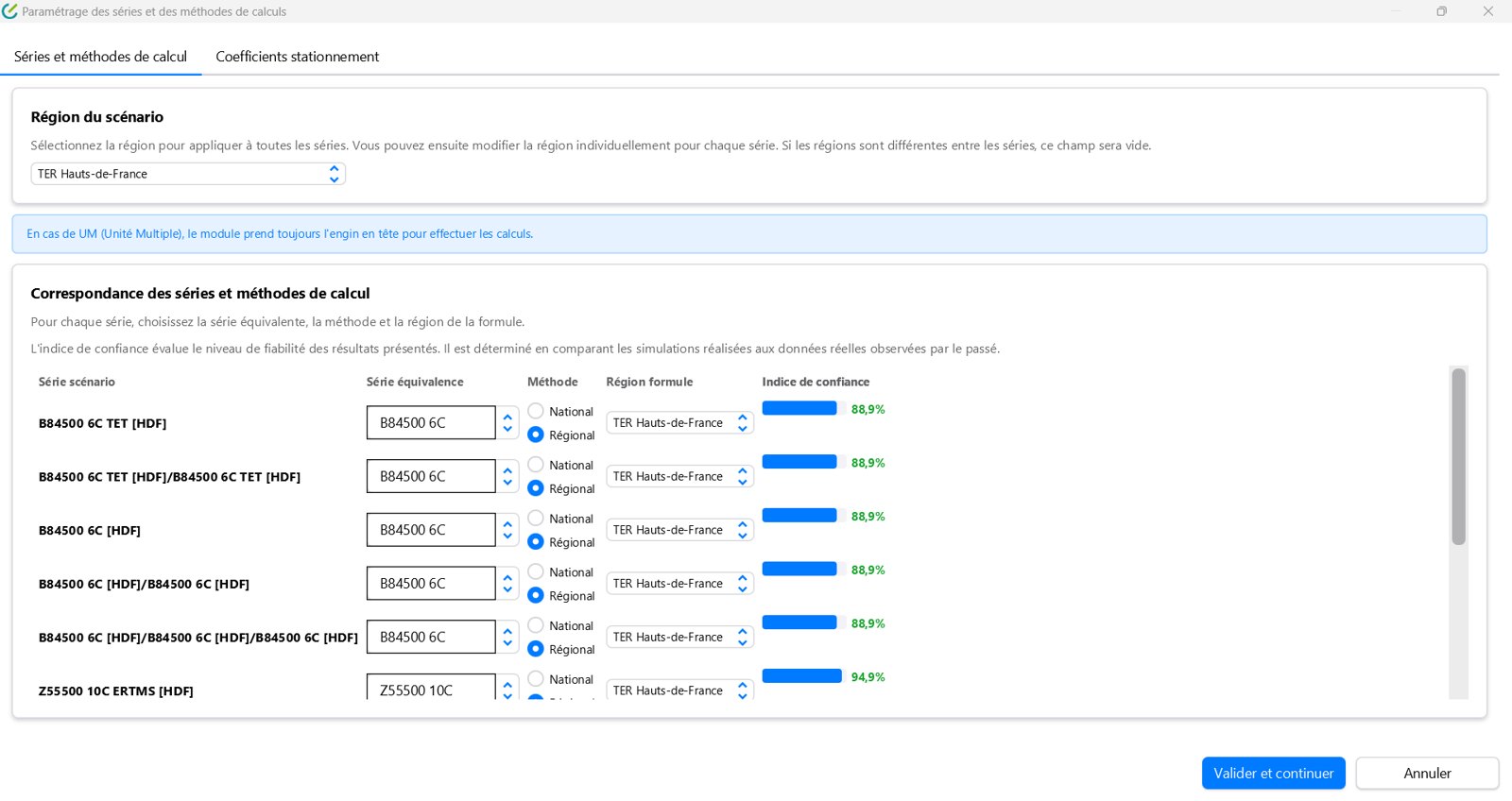The image size is (1512, 801).
Task: Click the "Correspondance des séries et méthodes de calcul" heading
Action: coord(200,294)
